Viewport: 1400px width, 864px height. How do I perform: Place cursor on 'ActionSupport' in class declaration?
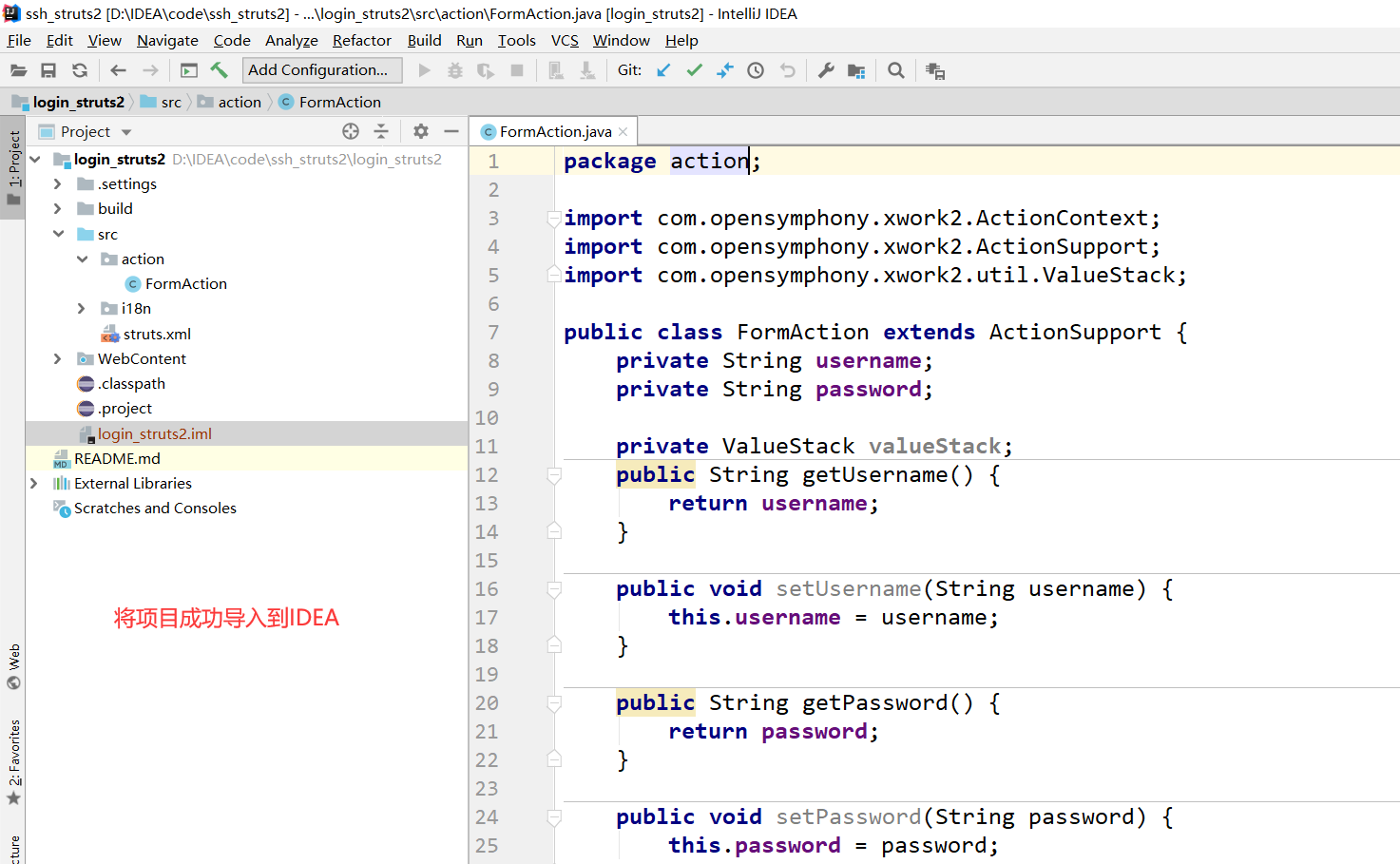point(1075,332)
